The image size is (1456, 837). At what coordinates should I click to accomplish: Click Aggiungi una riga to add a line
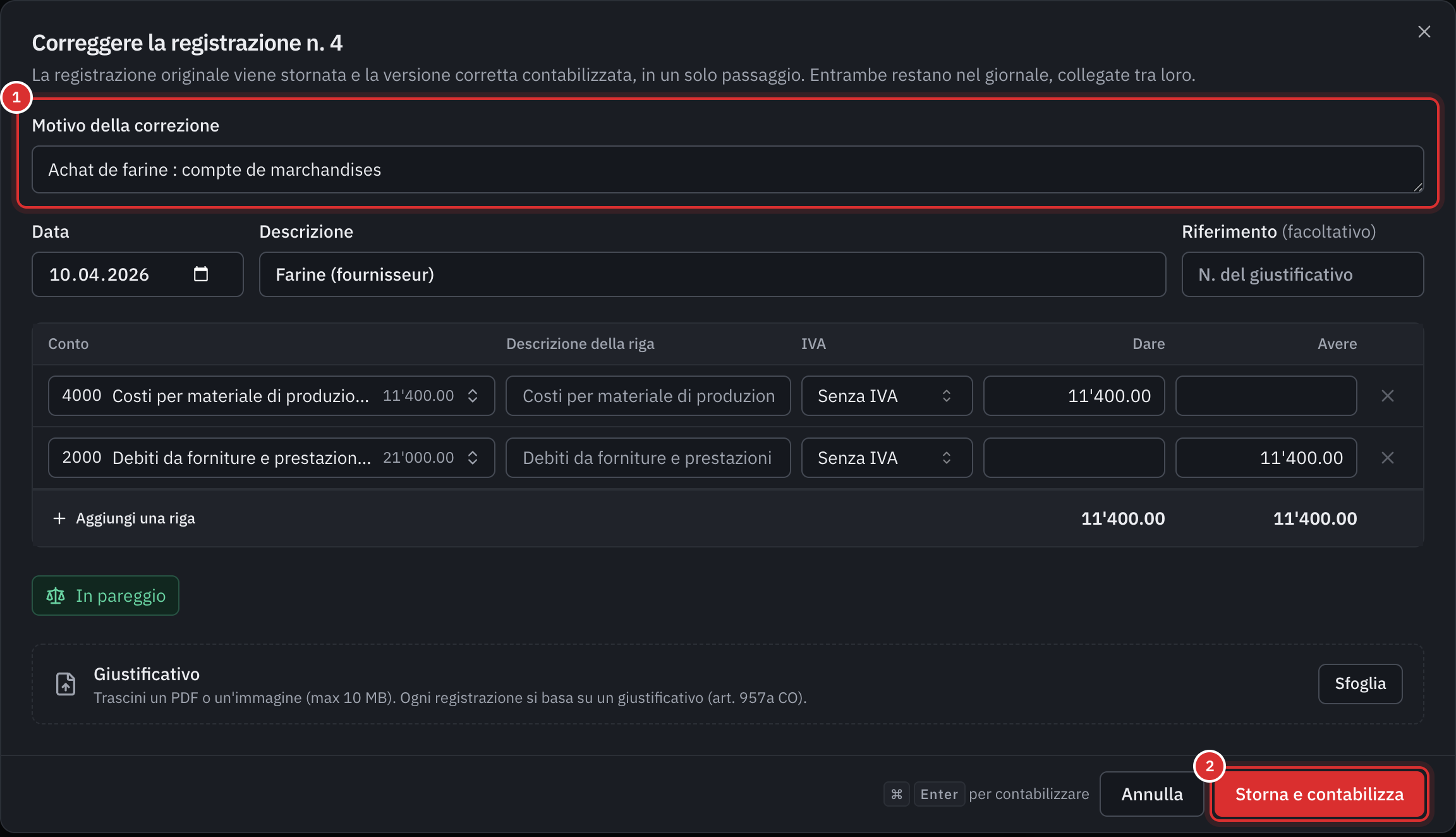click(x=124, y=518)
